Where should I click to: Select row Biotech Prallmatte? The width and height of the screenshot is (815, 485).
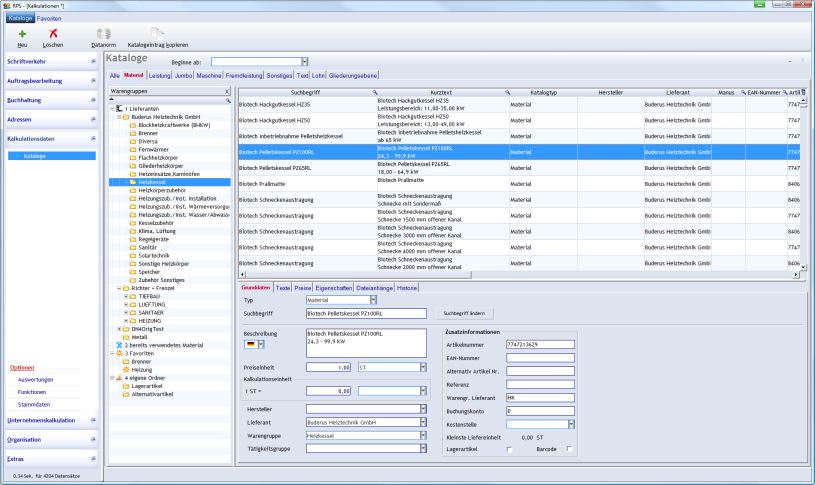(x=519, y=183)
